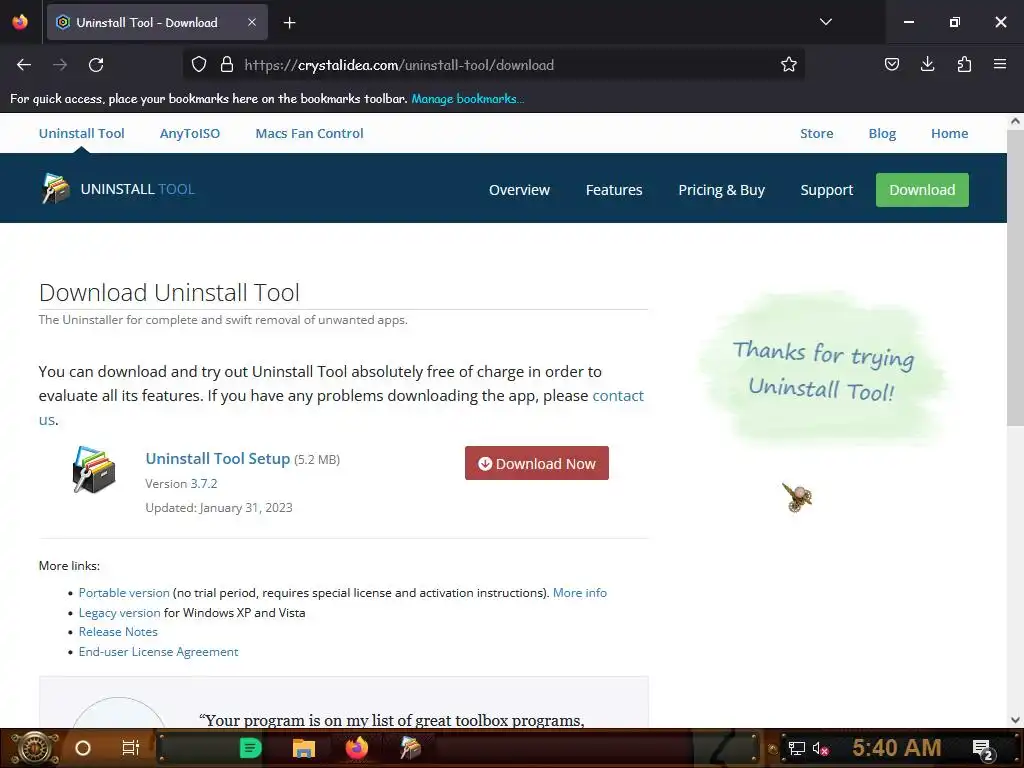Open network status tray icon
Viewport: 1024px width, 768px height.
click(x=797, y=748)
